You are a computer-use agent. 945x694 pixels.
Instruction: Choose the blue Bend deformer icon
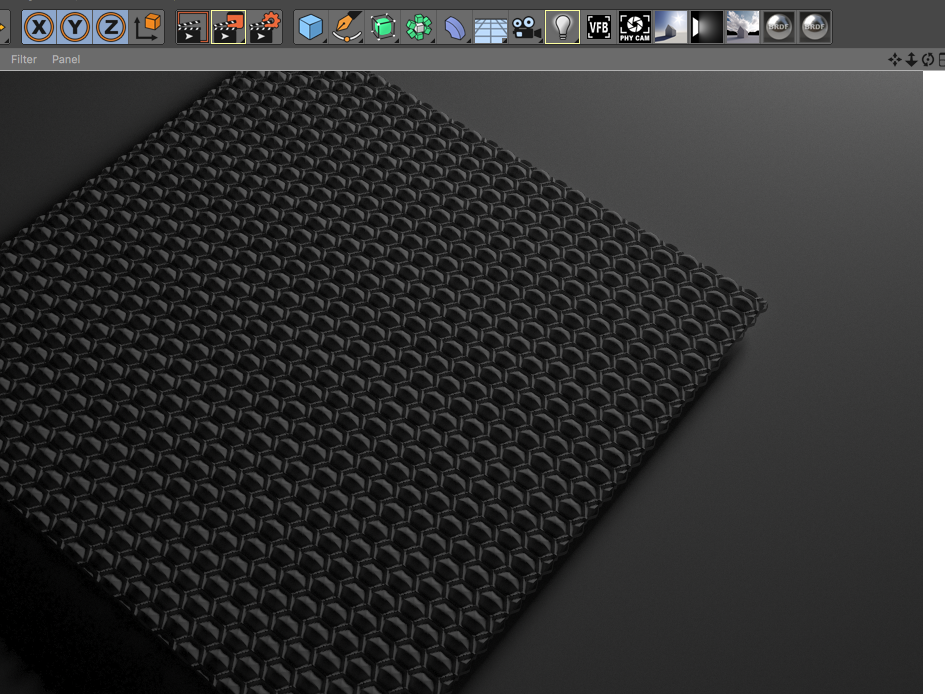(x=454, y=27)
